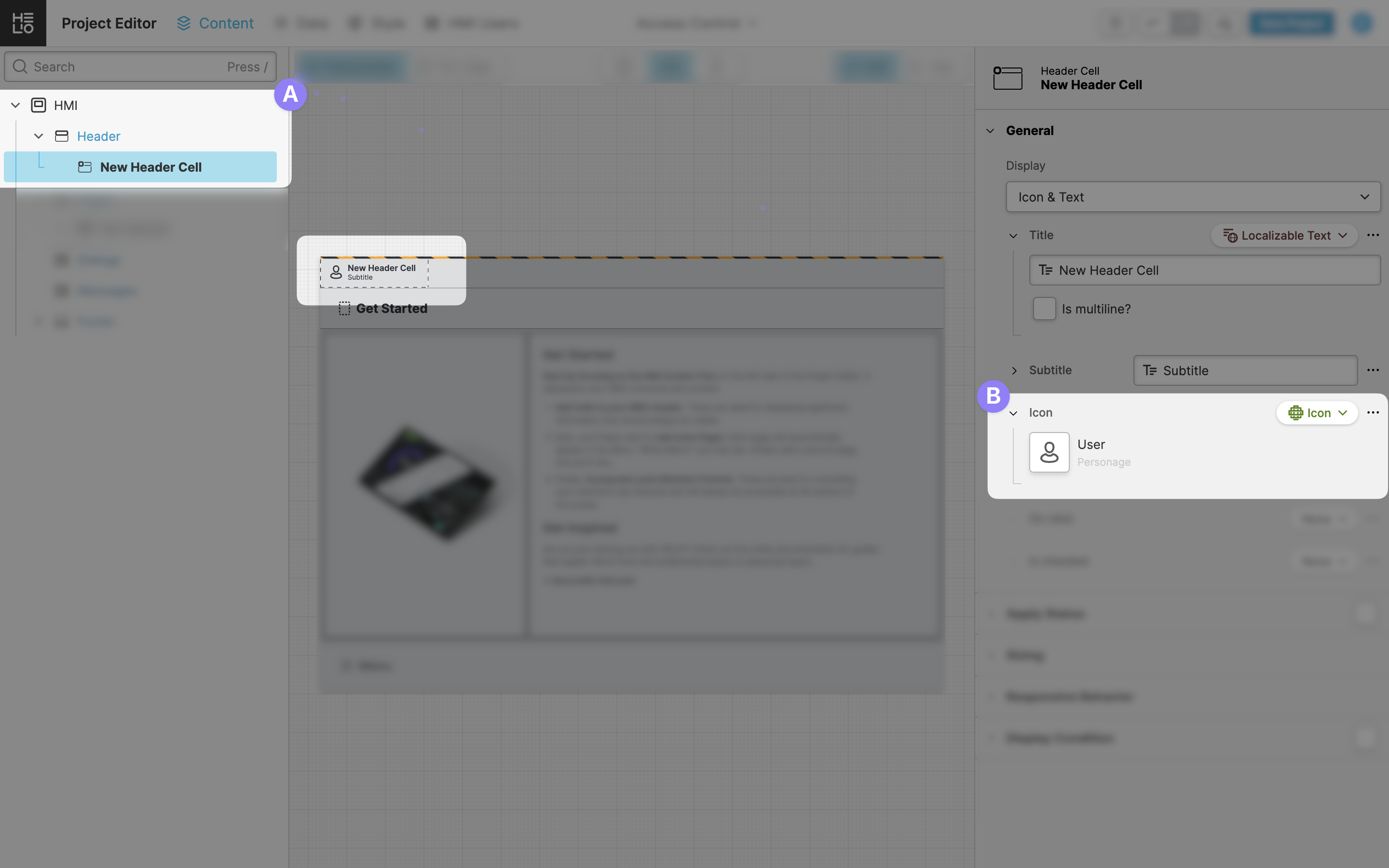The image size is (1389, 868).
Task: Click the search magnifier icon
Action: click(20, 67)
